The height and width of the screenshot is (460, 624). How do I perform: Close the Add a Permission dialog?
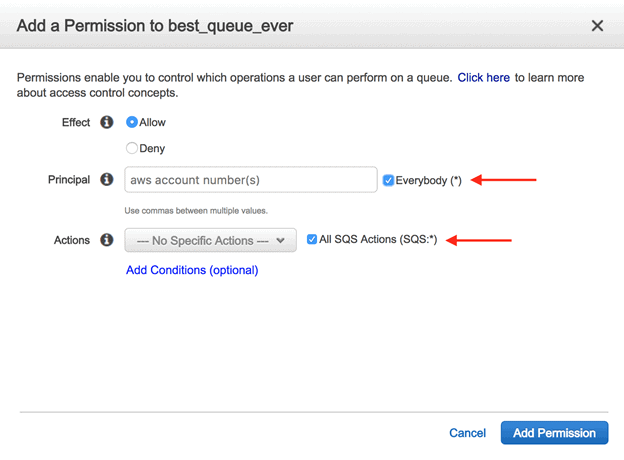(597, 26)
